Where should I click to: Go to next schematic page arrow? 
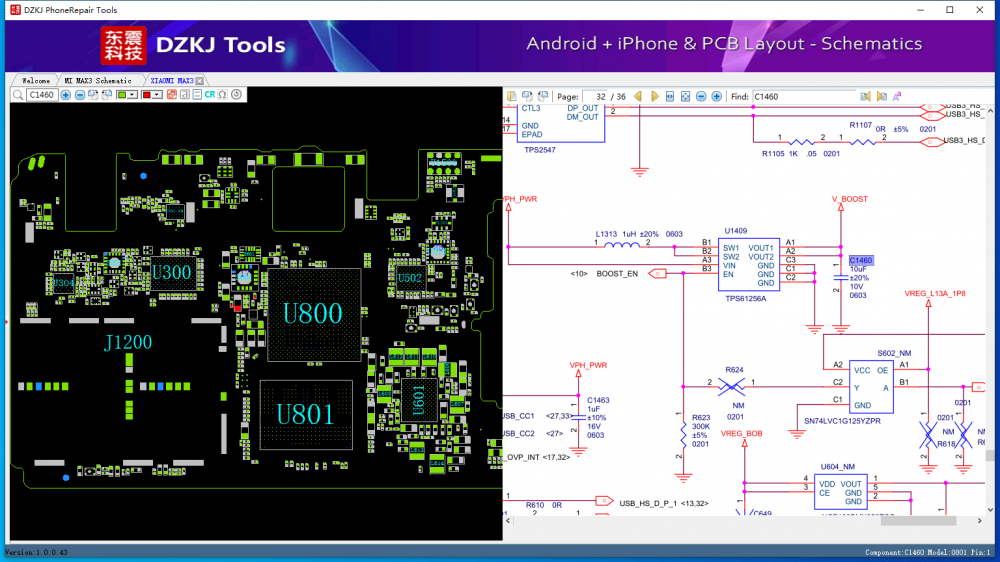tap(654, 97)
